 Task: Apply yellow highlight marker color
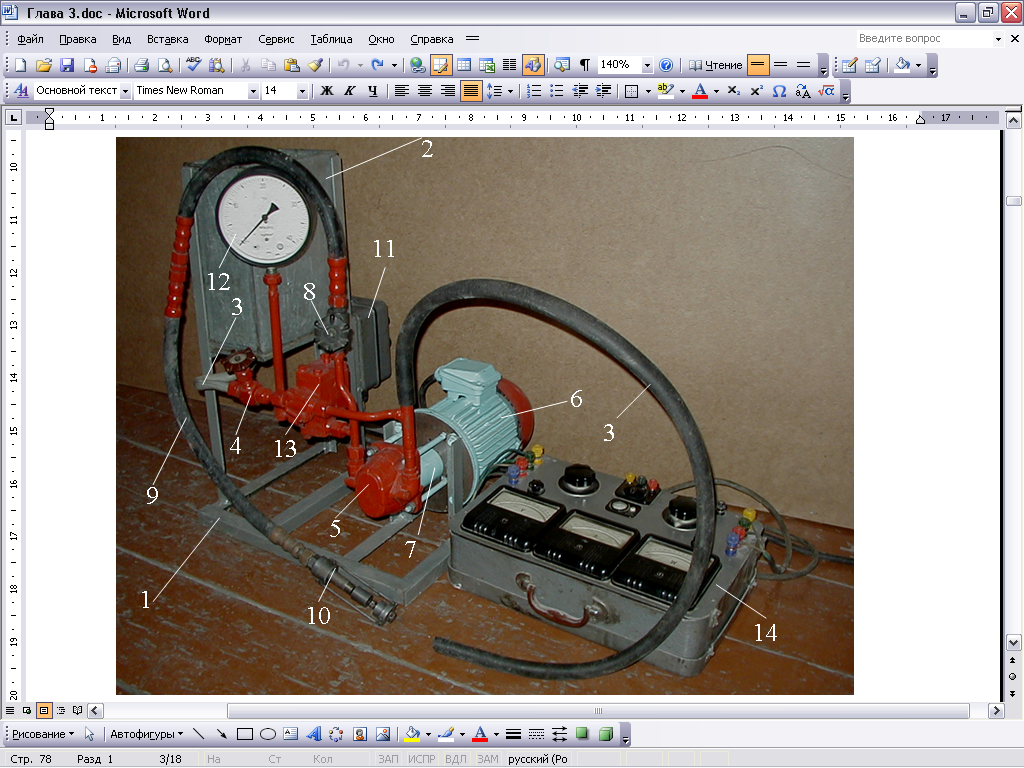pos(665,91)
